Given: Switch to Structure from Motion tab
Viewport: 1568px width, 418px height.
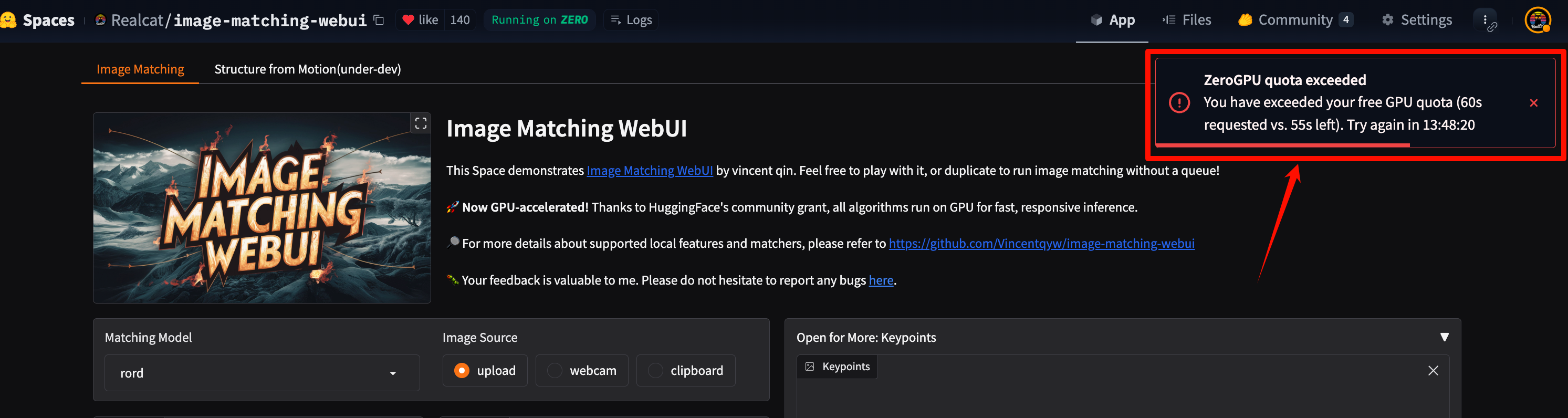Looking at the screenshot, I should click(307, 69).
